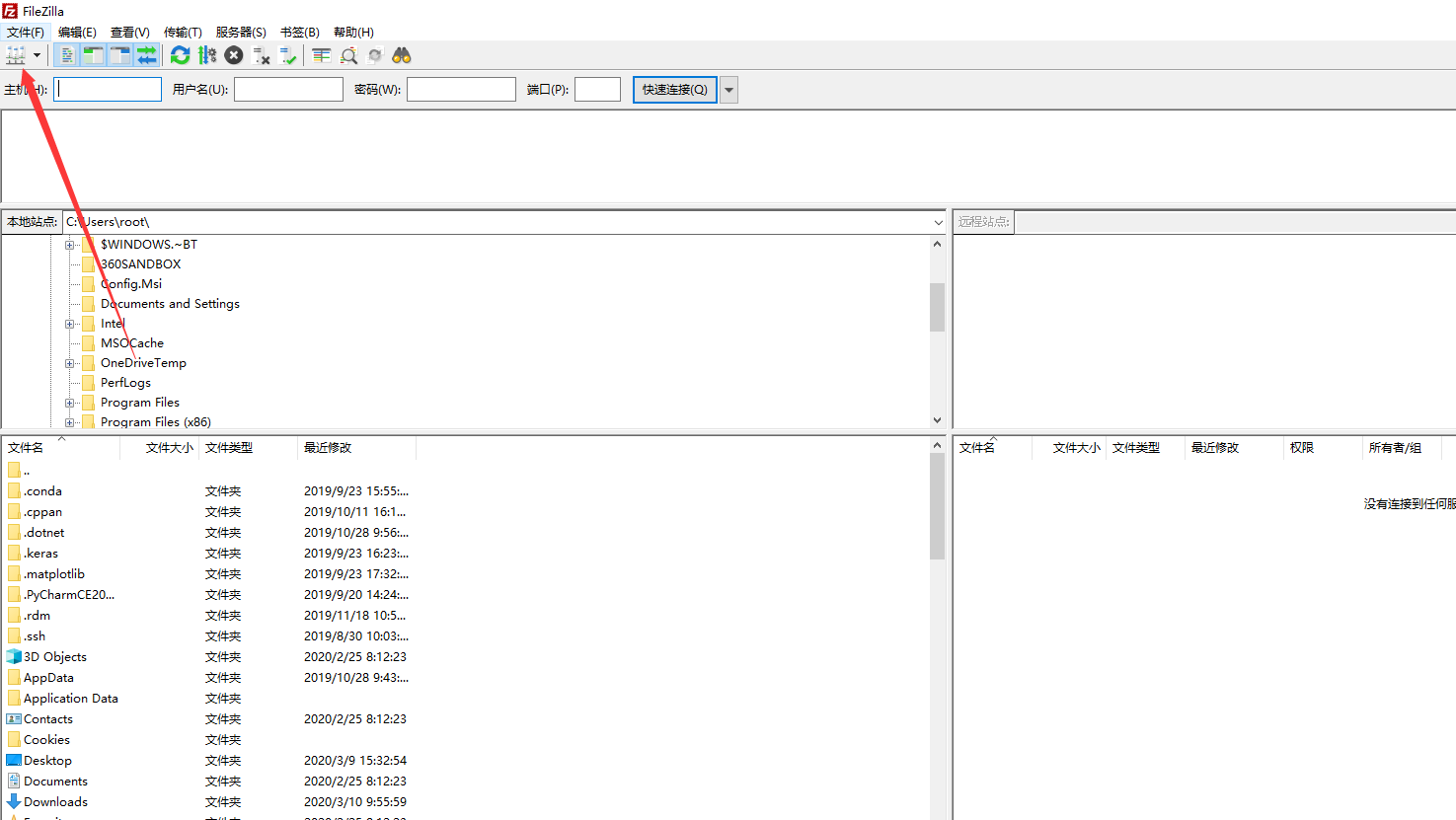
Task: Cancel the current operation
Action: (234, 55)
